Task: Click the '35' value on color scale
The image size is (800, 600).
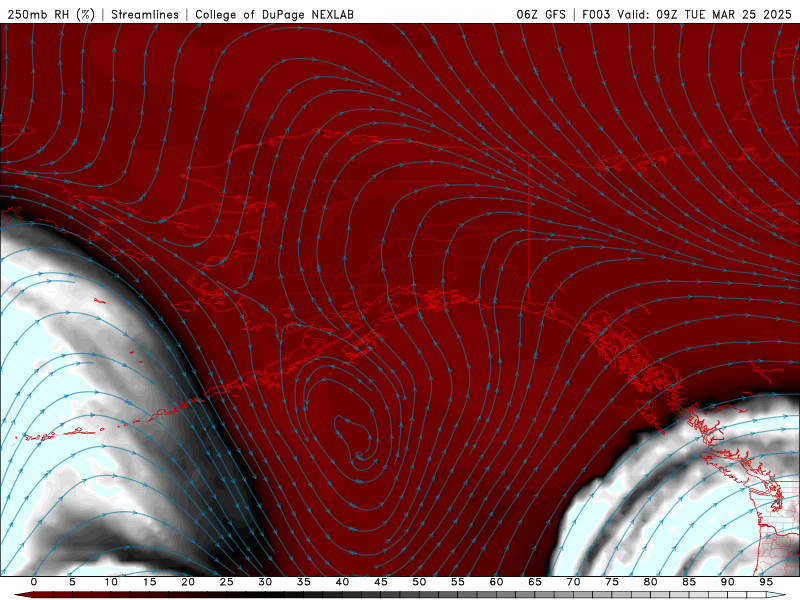Action: tap(304, 582)
